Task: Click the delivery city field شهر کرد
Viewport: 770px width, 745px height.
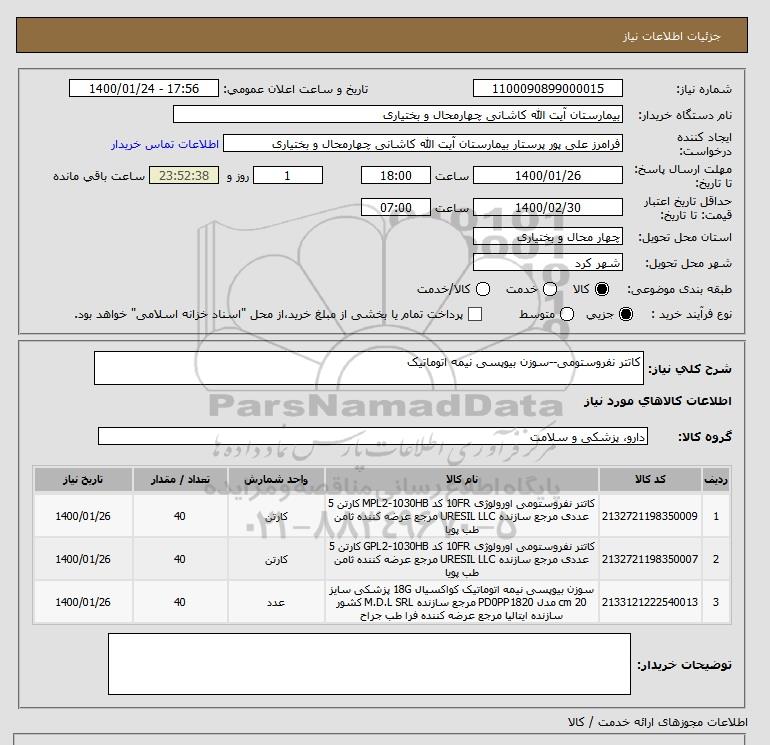Action: pyautogui.click(x=548, y=262)
